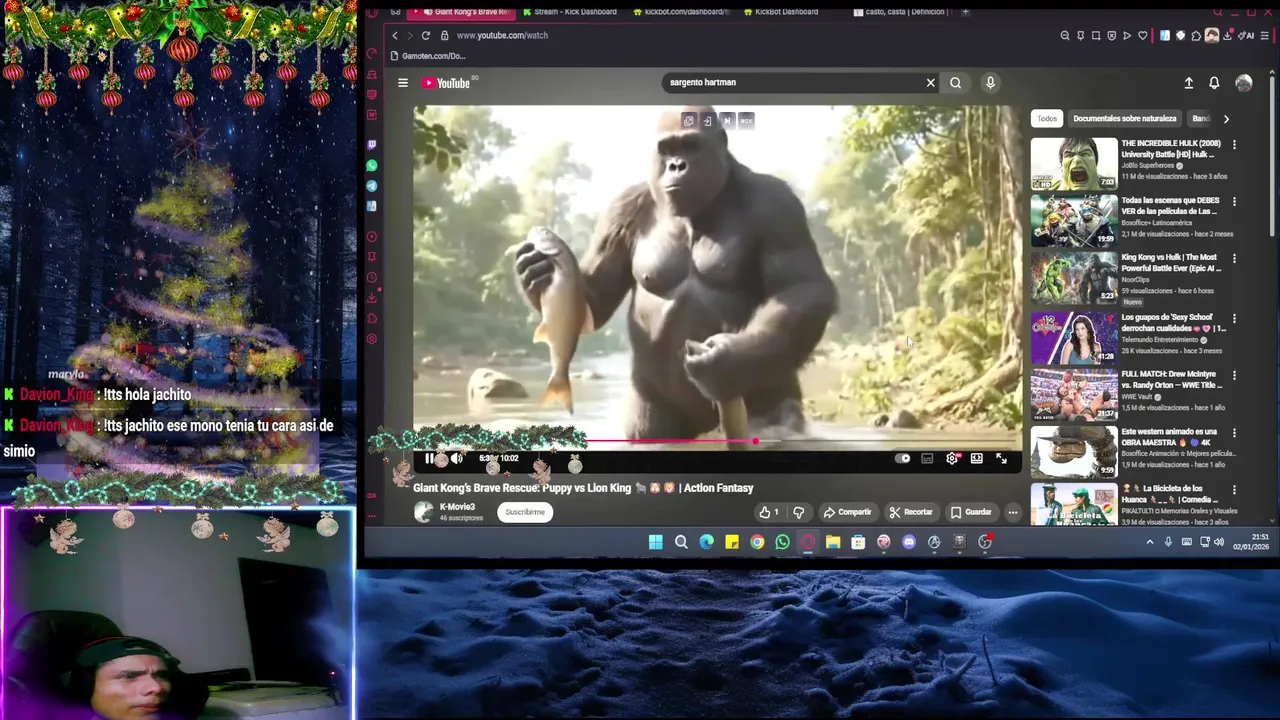1280x720 pixels.
Task: Open 'Todas las escenas que DEBES VER' video
Action: click(1074, 221)
